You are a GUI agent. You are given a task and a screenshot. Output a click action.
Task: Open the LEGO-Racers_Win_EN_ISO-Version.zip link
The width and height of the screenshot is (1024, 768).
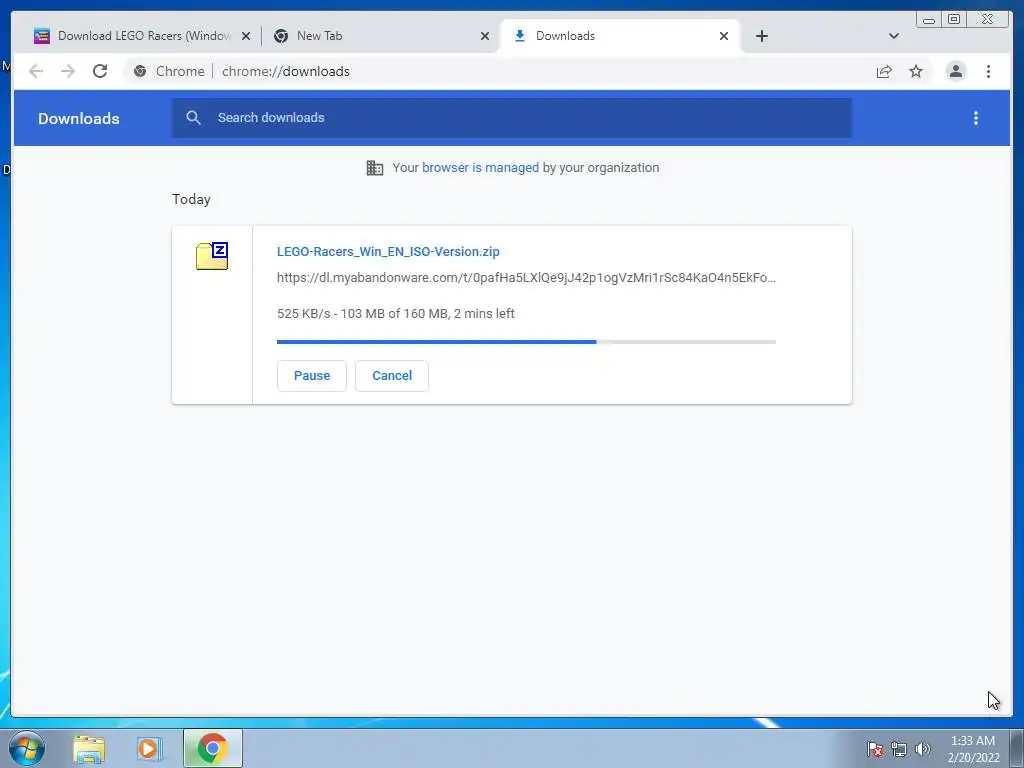388,251
